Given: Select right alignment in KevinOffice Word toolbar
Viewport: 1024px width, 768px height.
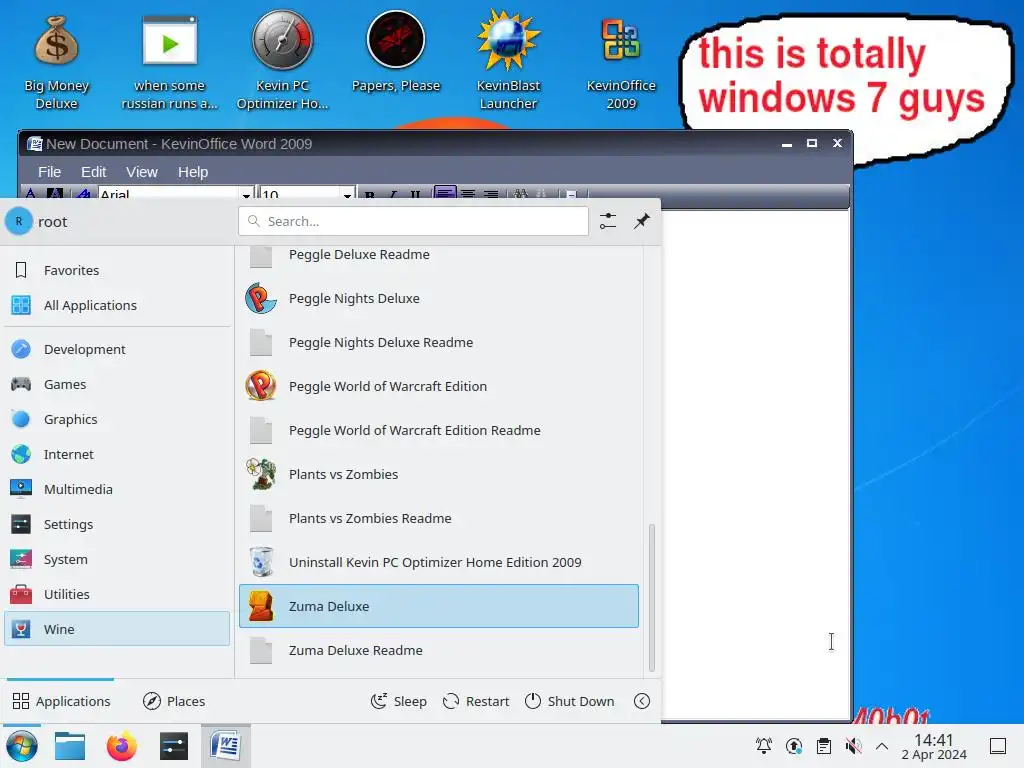Looking at the screenshot, I should tap(490, 194).
